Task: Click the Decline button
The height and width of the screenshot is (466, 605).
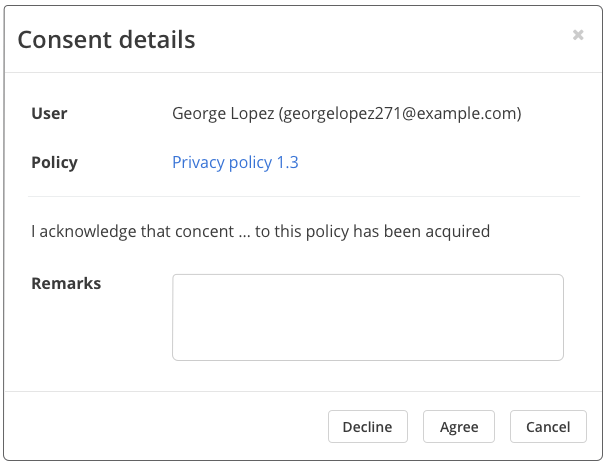Action: [x=368, y=427]
